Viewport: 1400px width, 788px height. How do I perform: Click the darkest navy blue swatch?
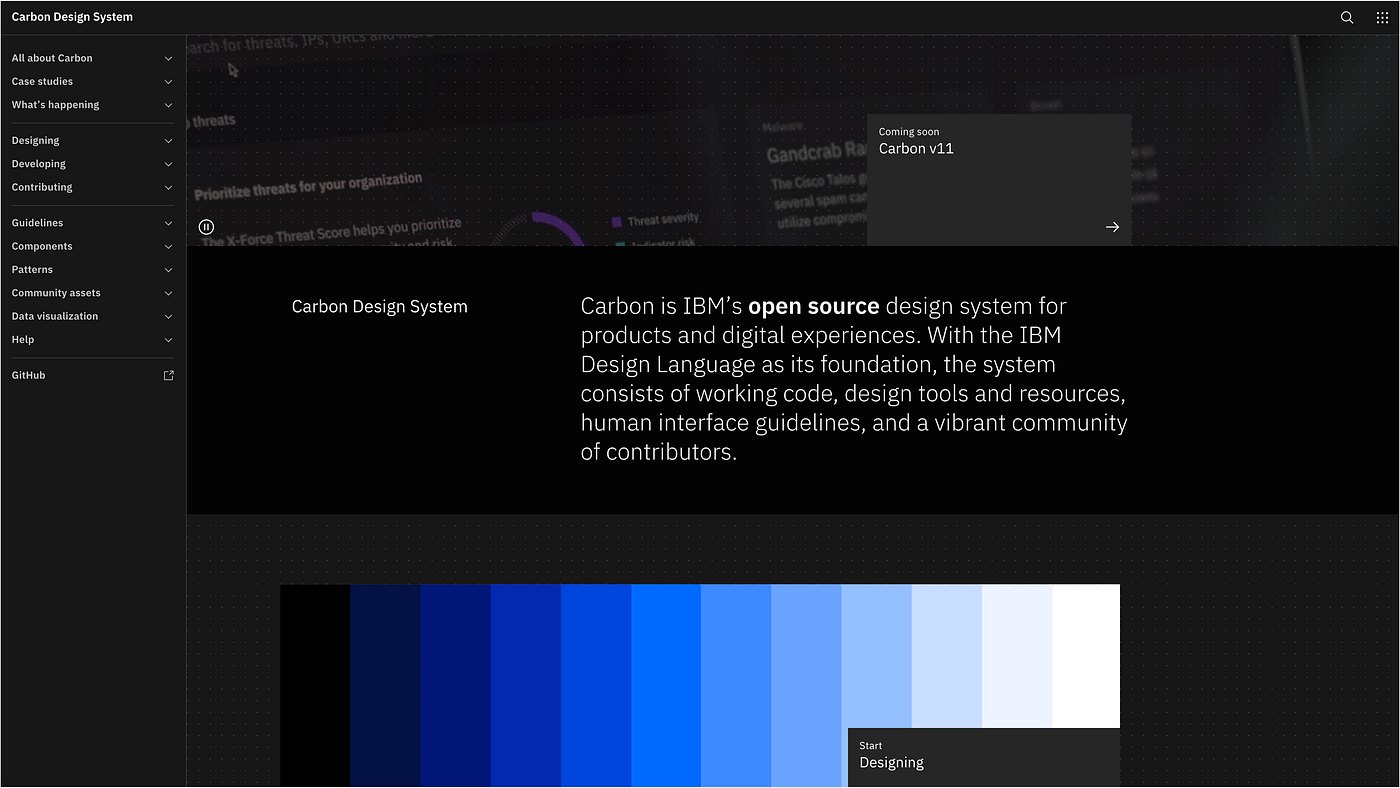tap(385, 686)
